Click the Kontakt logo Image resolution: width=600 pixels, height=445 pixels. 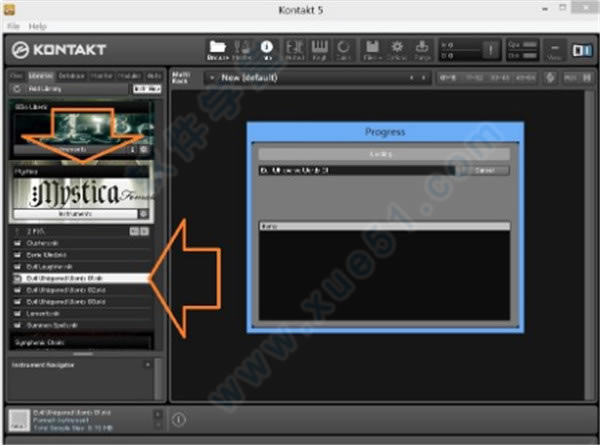[58, 50]
